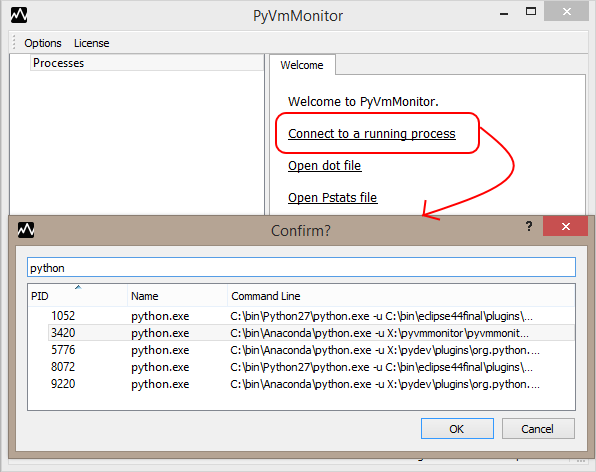Maximize the PyVmMonitor window
The height and width of the screenshot is (472, 596).
tap(531, 11)
